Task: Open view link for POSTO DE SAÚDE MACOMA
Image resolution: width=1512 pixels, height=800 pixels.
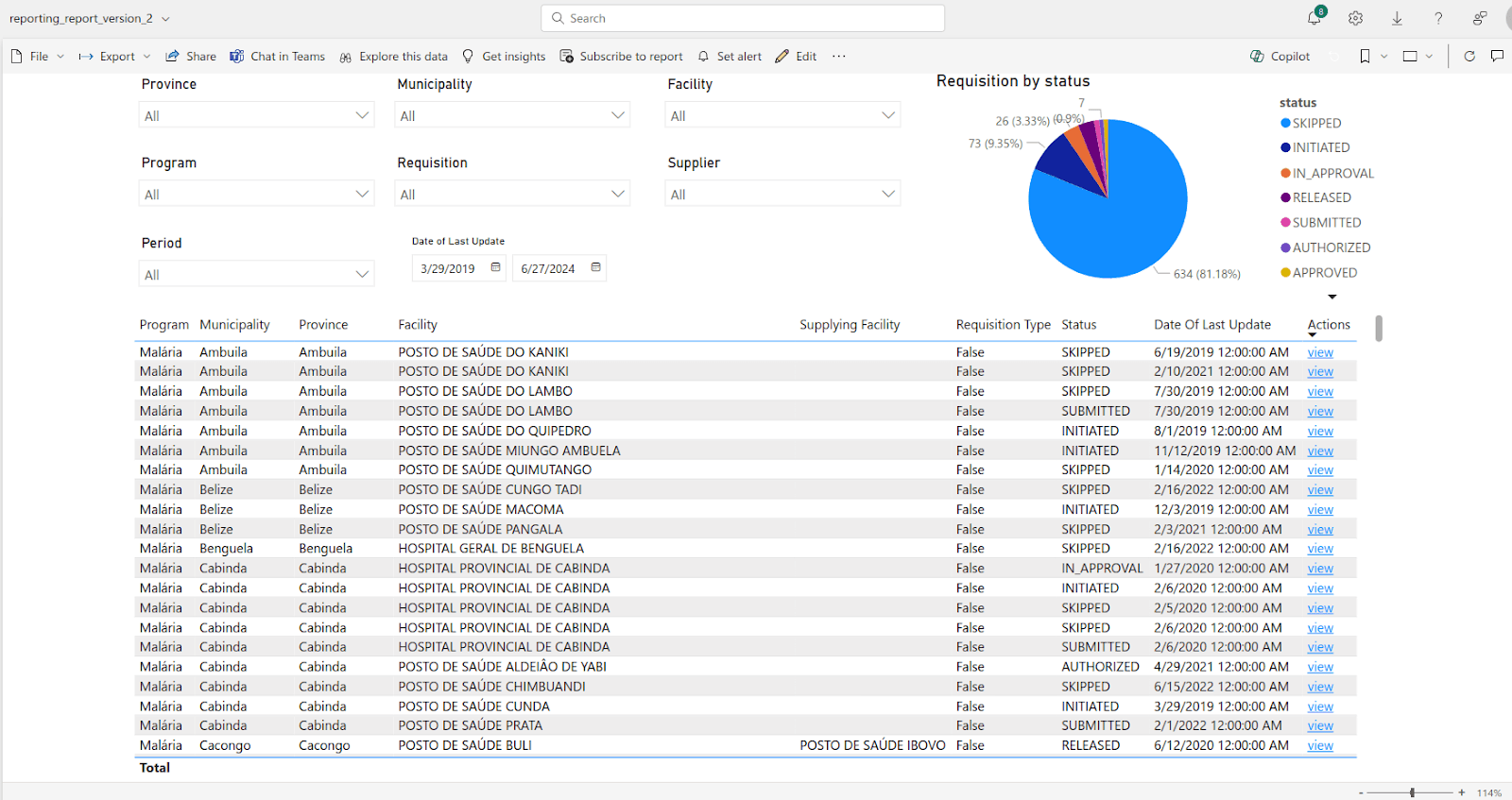Action: (1320, 509)
